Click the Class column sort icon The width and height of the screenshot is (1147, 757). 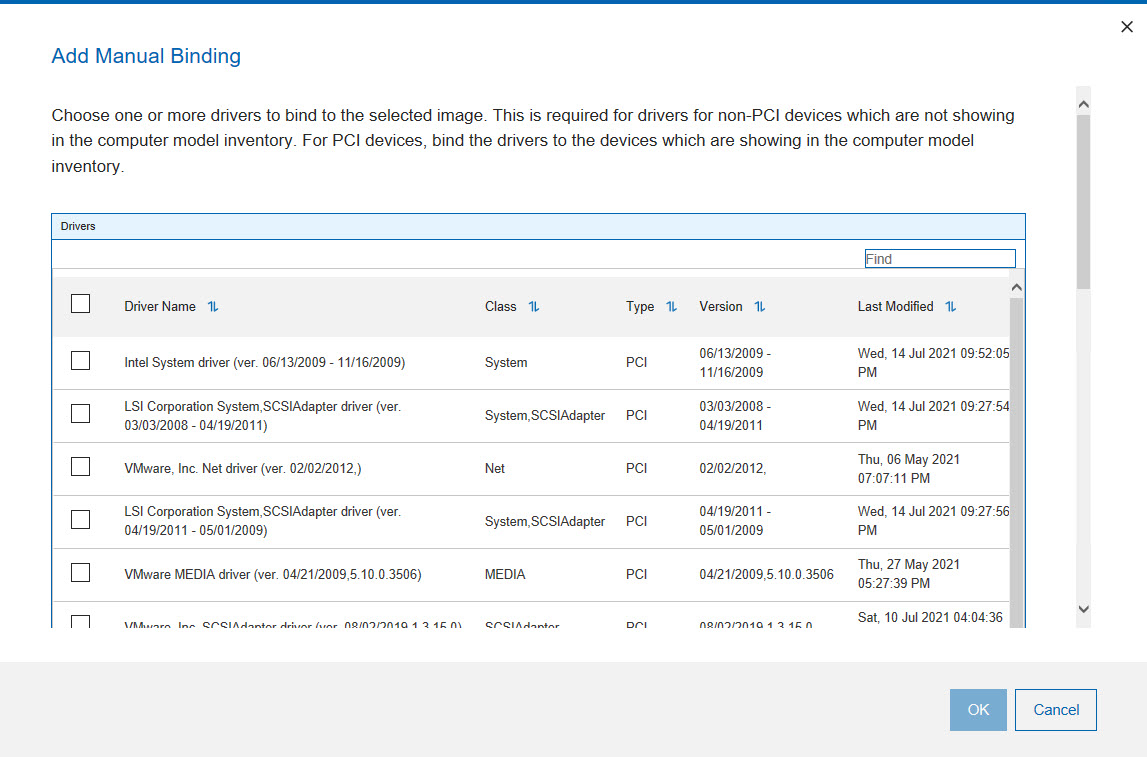(x=534, y=307)
